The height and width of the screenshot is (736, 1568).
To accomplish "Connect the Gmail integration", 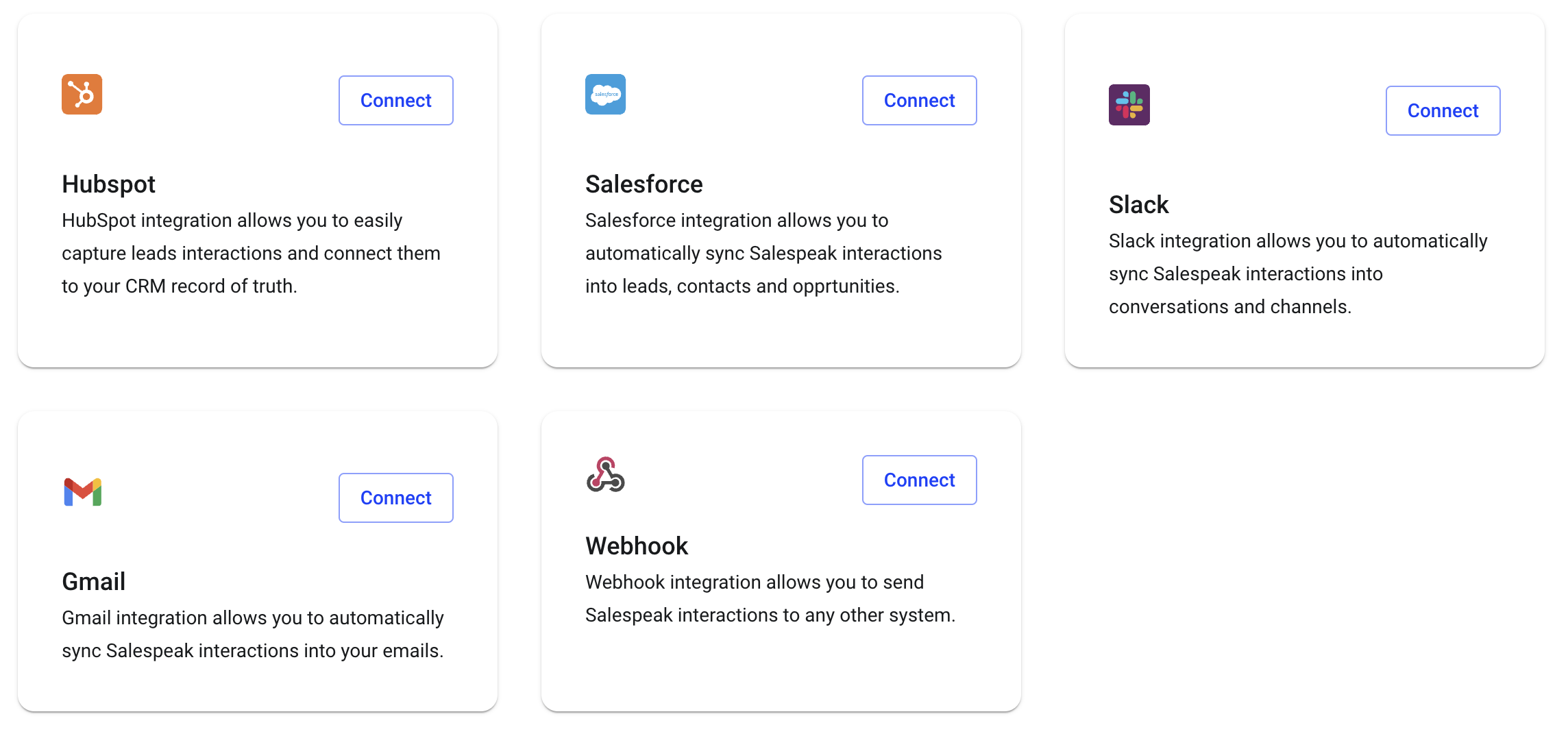I will coord(396,498).
